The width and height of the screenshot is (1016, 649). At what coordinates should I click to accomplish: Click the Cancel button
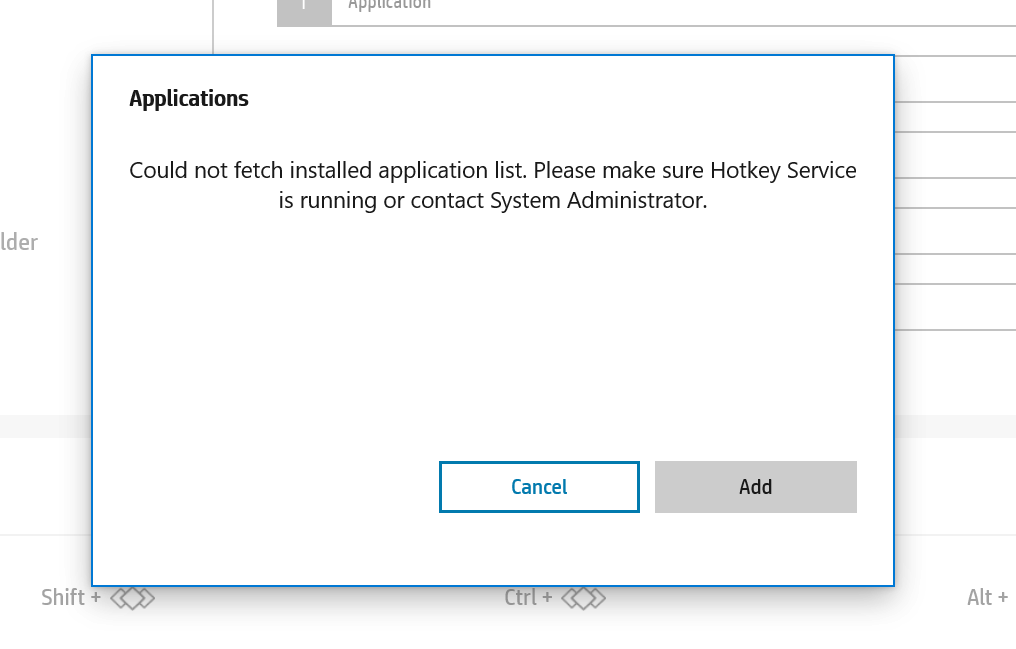(x=539, y=487)
